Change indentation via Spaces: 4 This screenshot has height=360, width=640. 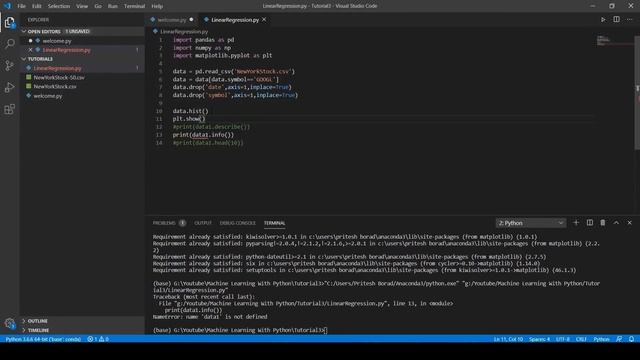tap(539, 339)
